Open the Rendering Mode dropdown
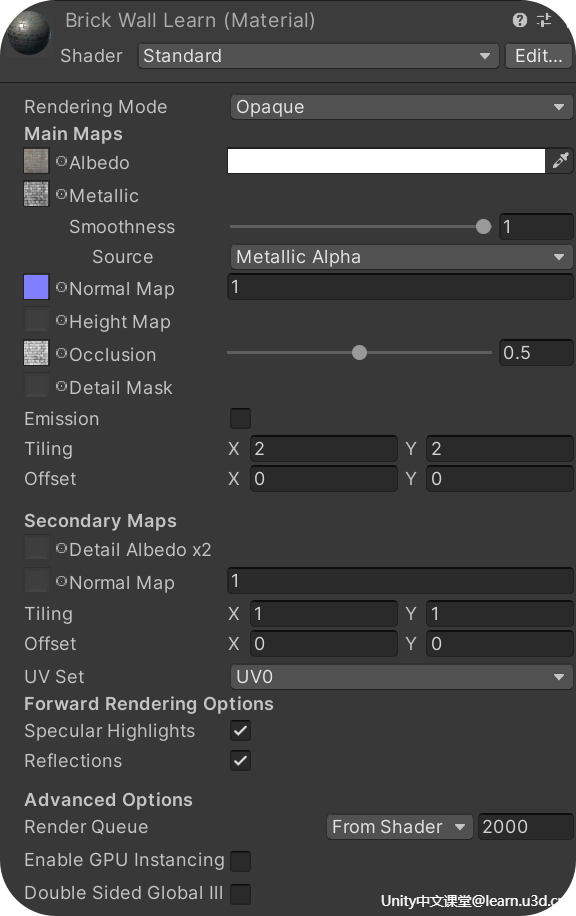 [x=401, y=107]
